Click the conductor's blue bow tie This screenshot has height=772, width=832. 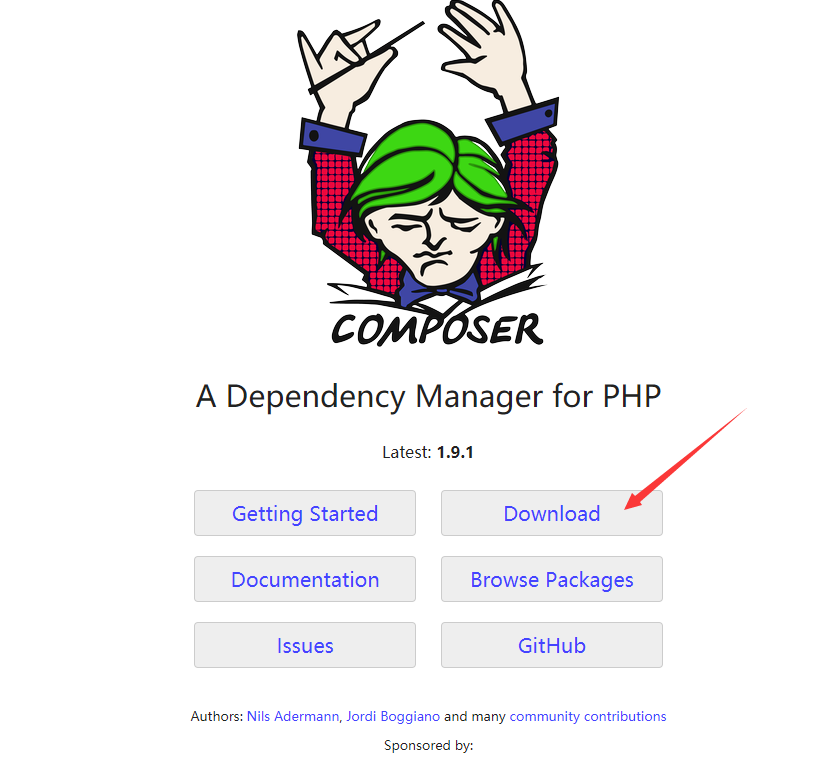pos(439,290)
